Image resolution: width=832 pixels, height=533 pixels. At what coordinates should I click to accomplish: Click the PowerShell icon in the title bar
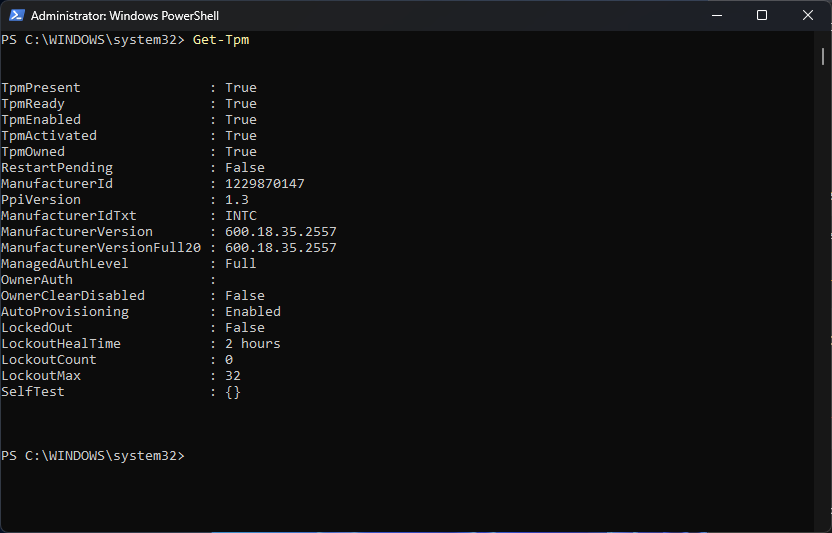(x=15, y=16)
